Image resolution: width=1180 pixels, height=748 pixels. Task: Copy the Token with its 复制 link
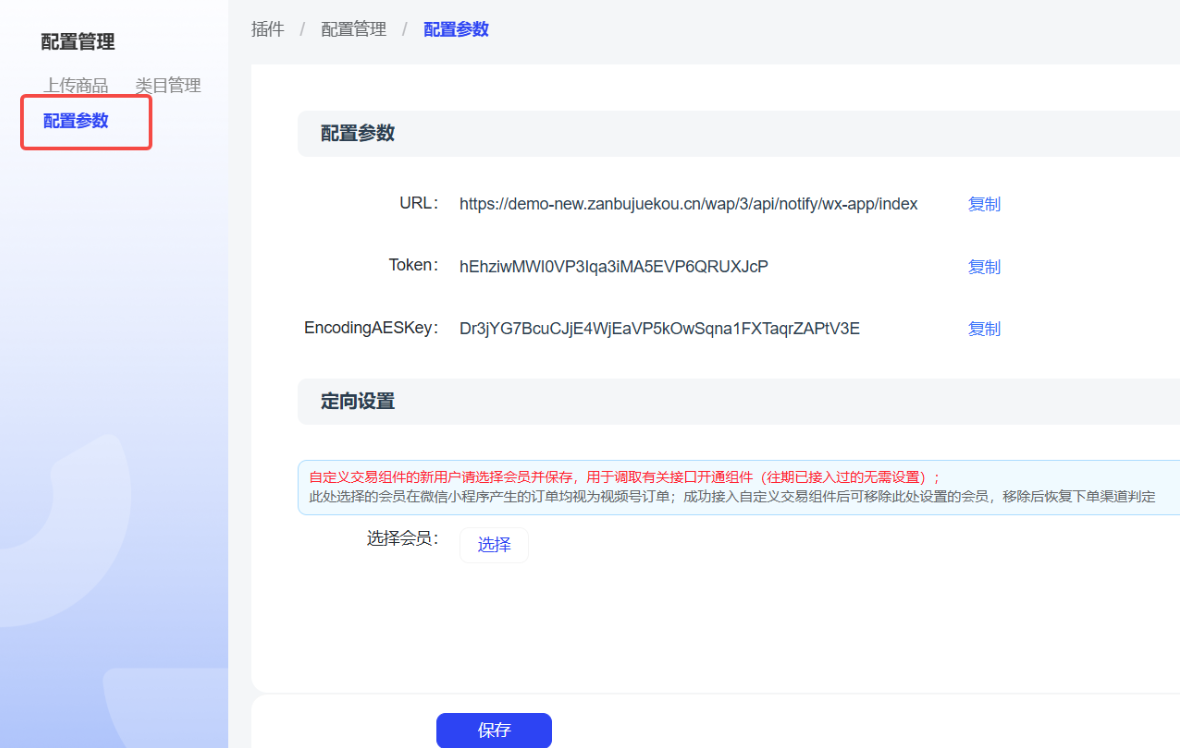click(x=984, y=267)
